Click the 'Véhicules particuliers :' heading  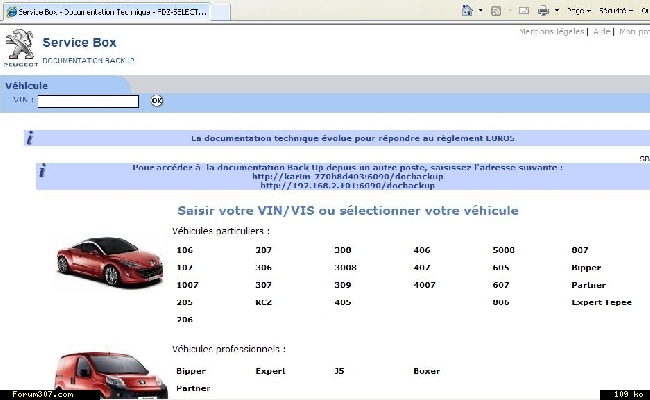click(x=221, y=231)
